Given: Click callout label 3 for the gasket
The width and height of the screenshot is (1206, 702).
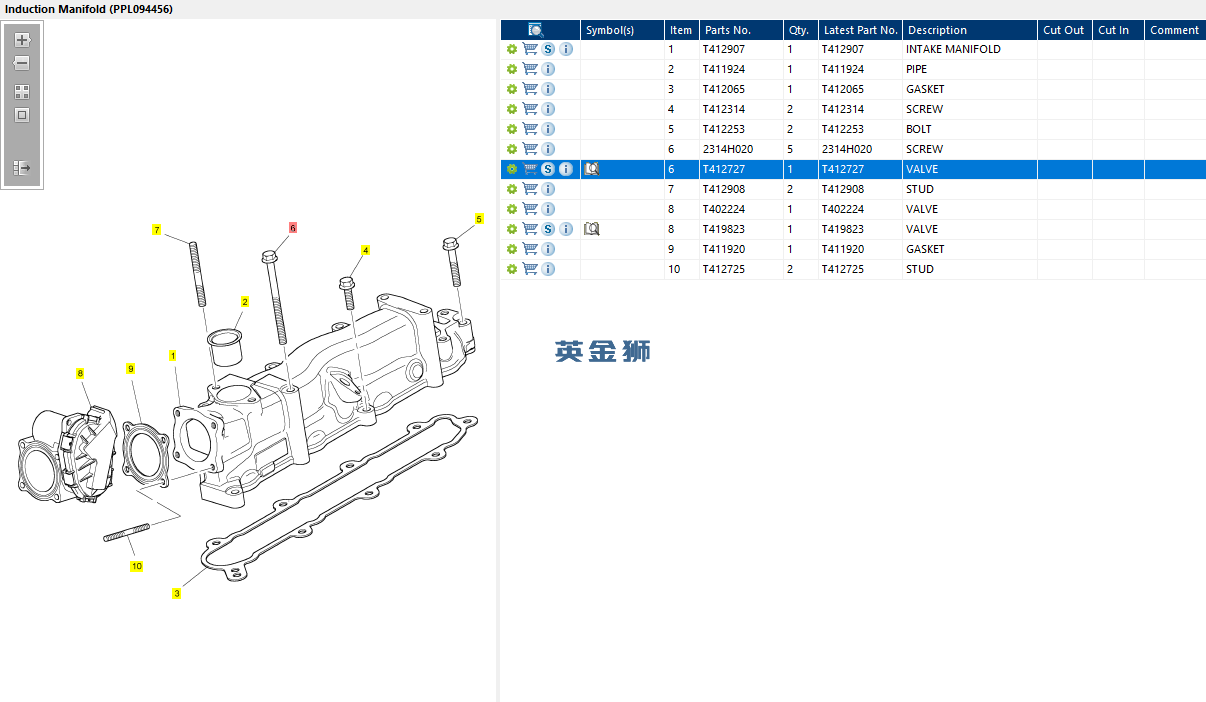Looking at the screenshot, I should pyautogui.click(x=177, y=593).
